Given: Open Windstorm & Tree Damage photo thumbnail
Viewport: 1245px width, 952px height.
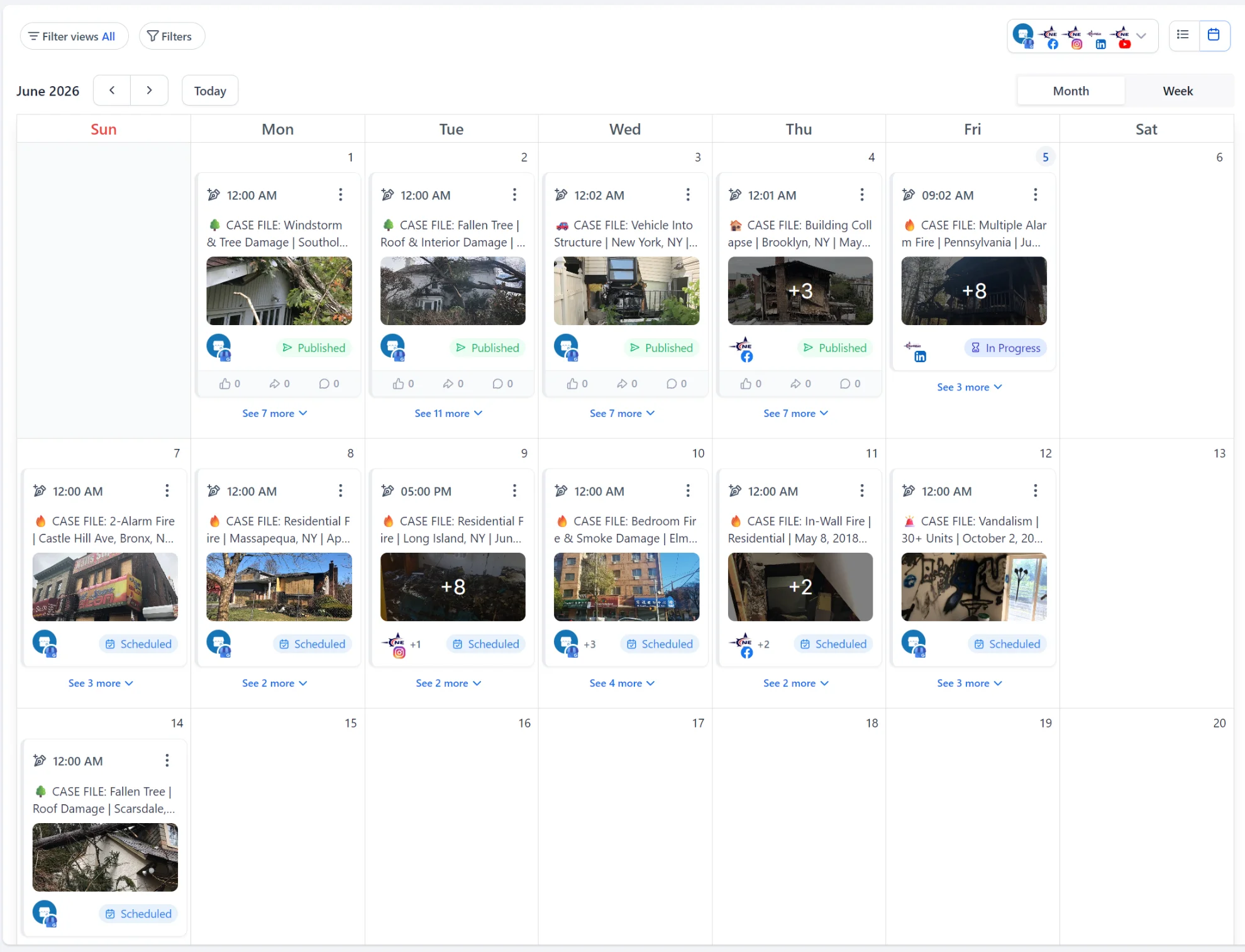Looking at the screenshot, I should point(279,291).
